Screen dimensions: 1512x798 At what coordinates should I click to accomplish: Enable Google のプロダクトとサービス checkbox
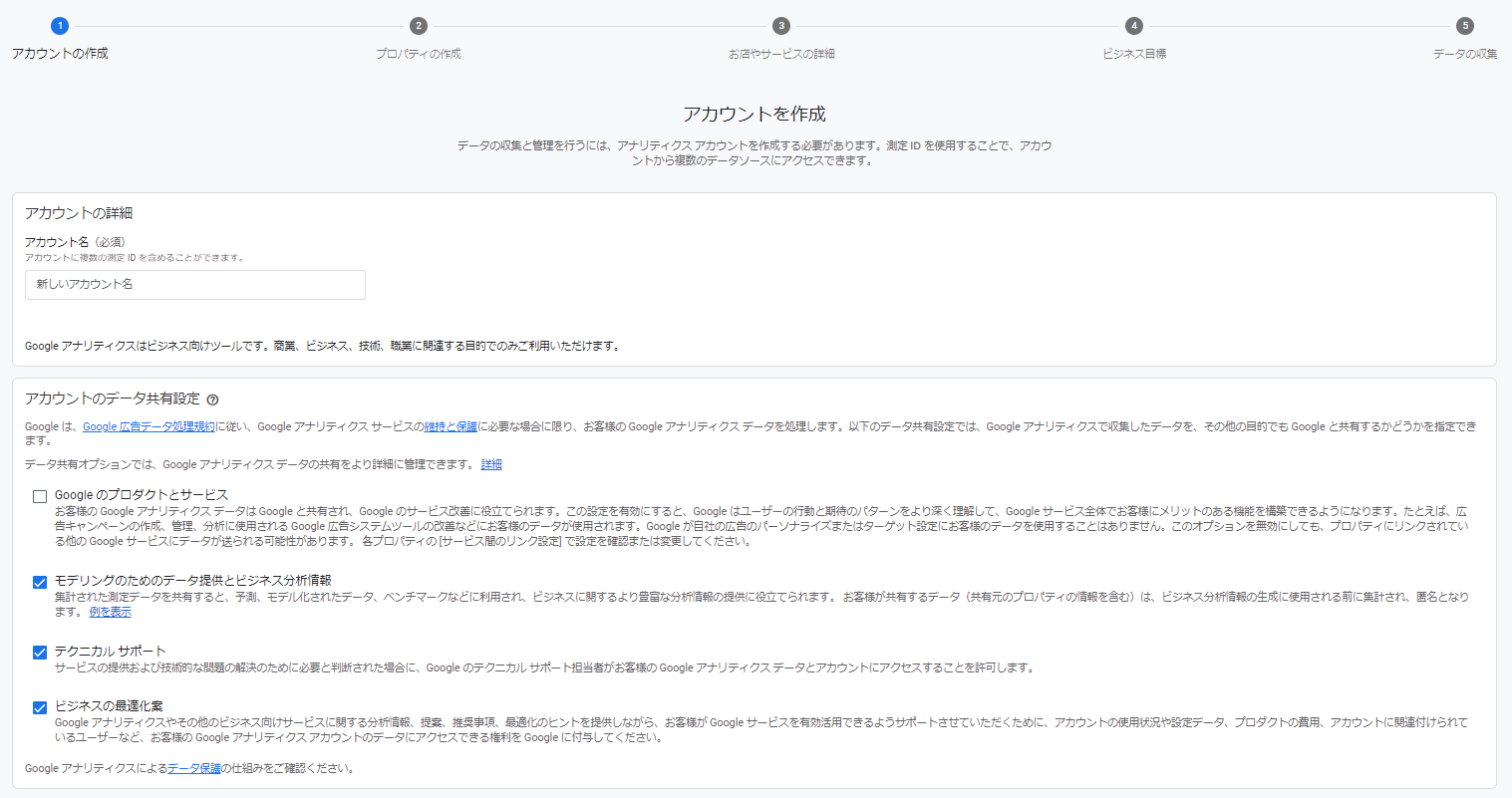[x=40, y=496]
